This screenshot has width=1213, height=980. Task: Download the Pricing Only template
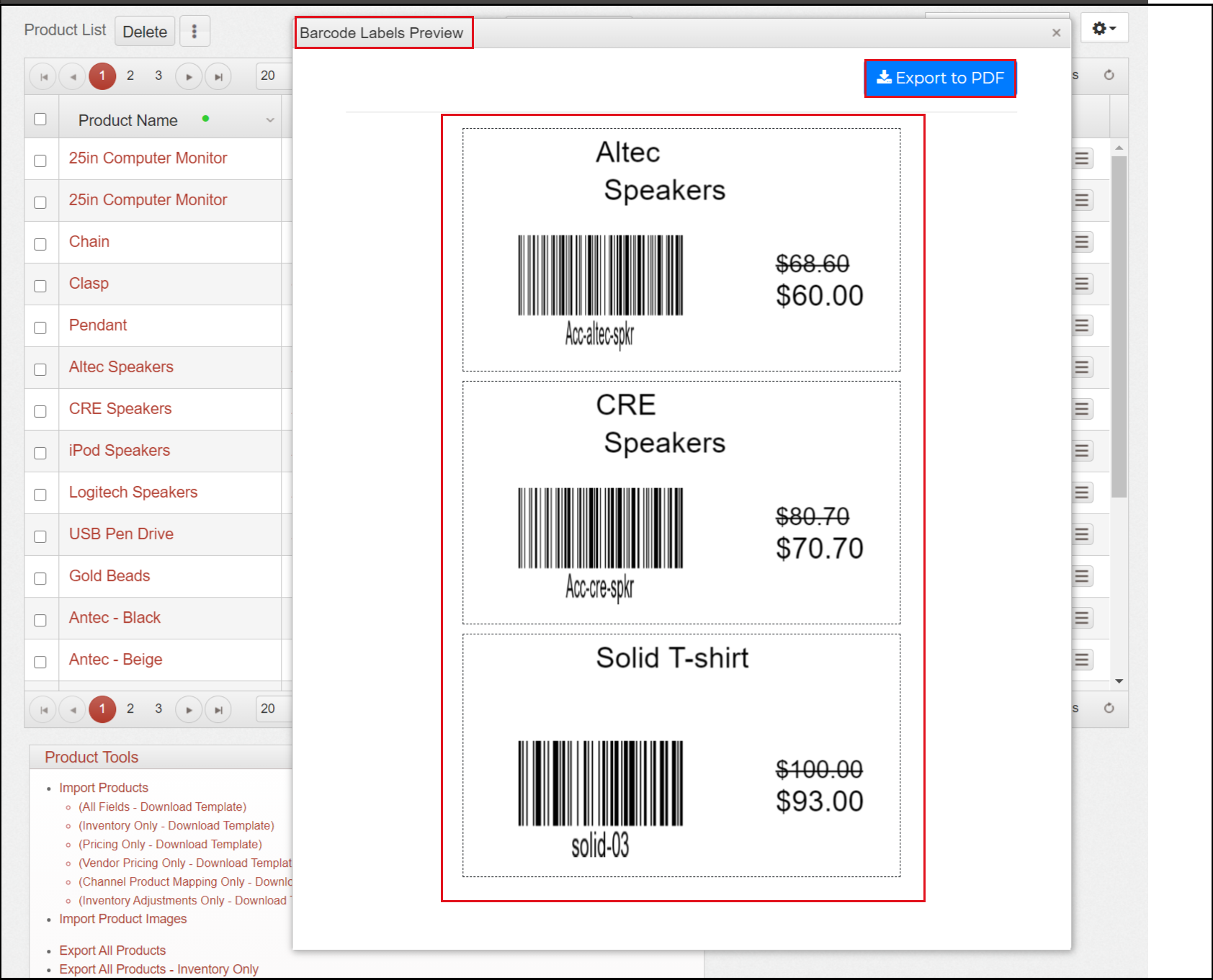(x=170, y=844)
